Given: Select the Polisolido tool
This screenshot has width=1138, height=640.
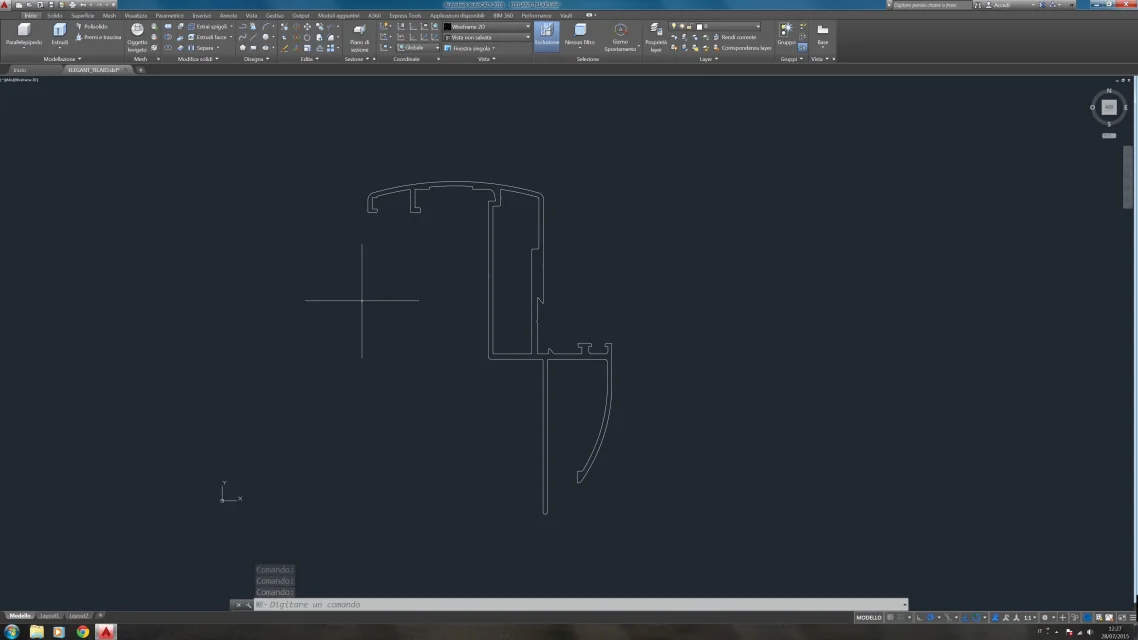Looking at the screenshot, I should click(91, 27).
